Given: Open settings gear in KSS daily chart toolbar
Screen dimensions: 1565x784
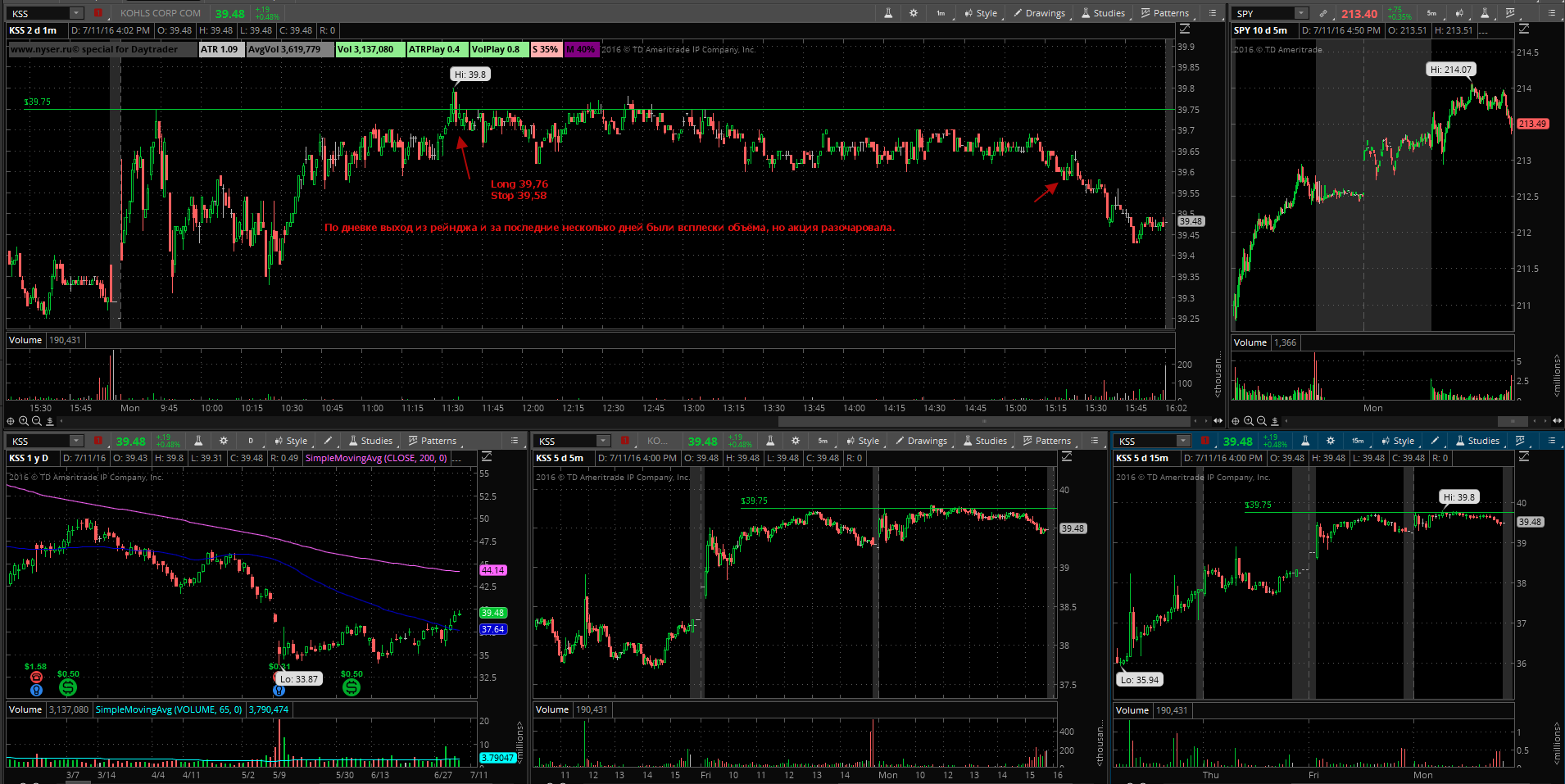Looking at the screenshot, I should [x=224, y=441].
